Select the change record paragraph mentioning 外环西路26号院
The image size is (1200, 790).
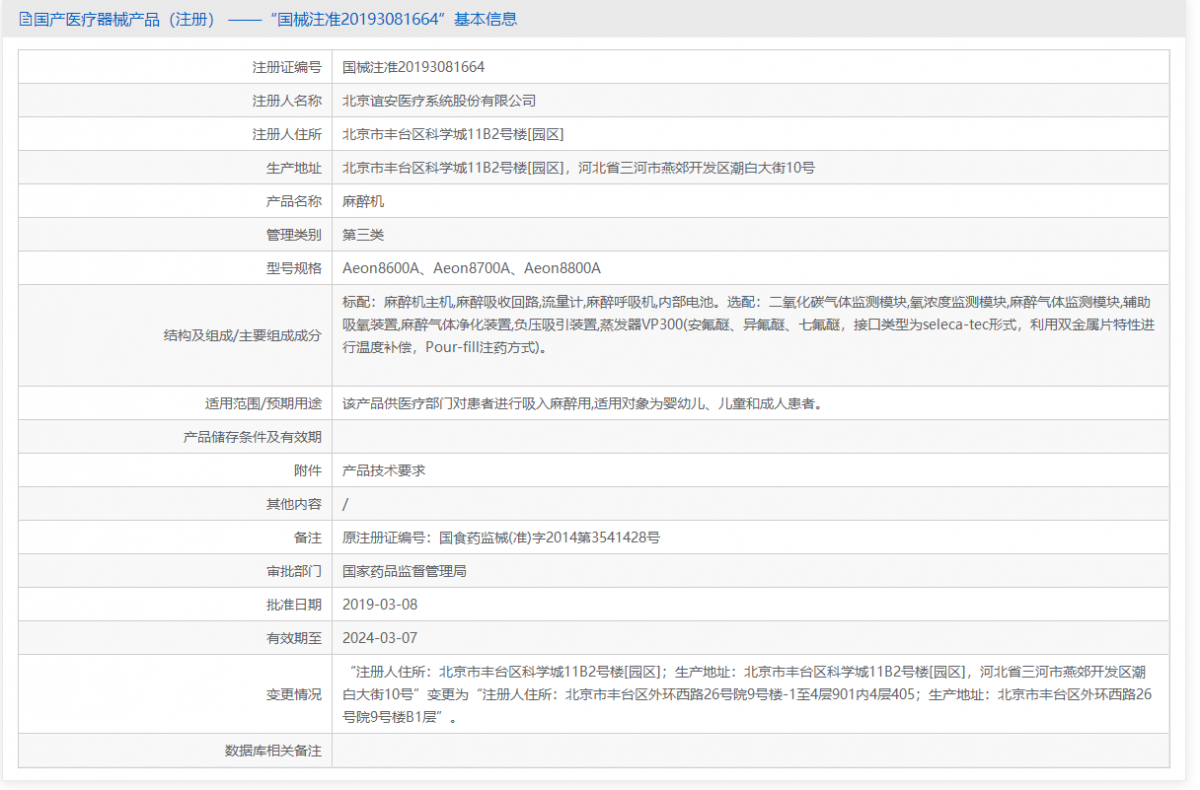(749, 694)
